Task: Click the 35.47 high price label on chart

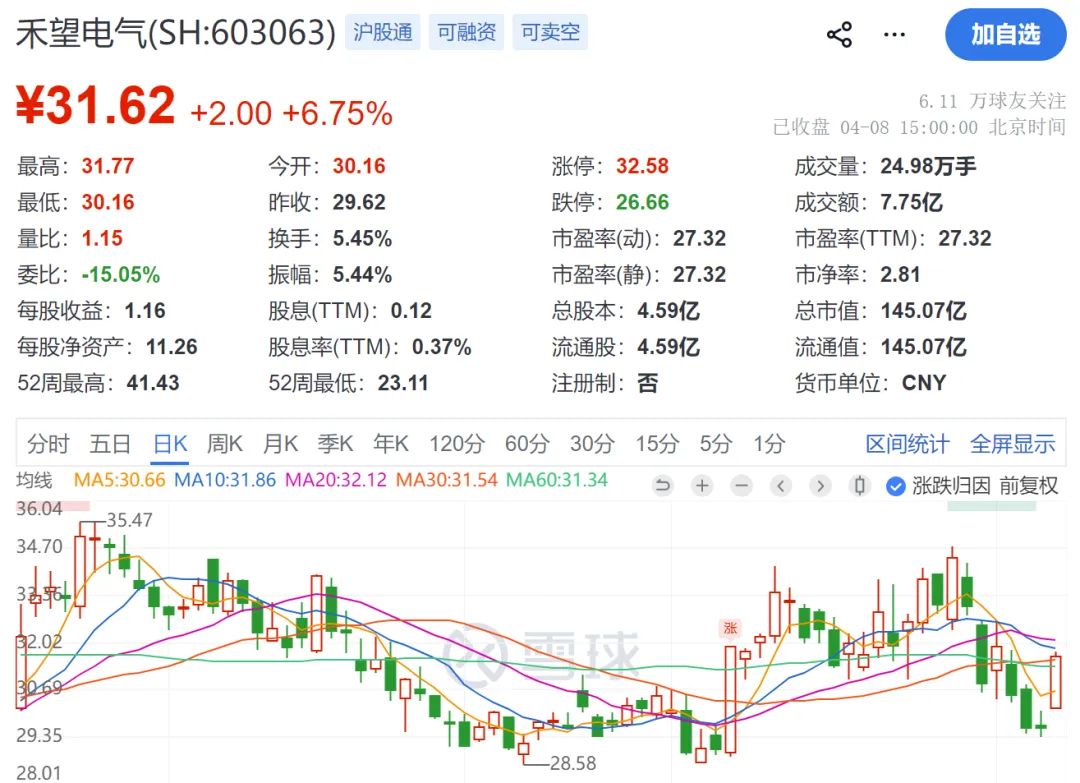Action: [129, 520]
